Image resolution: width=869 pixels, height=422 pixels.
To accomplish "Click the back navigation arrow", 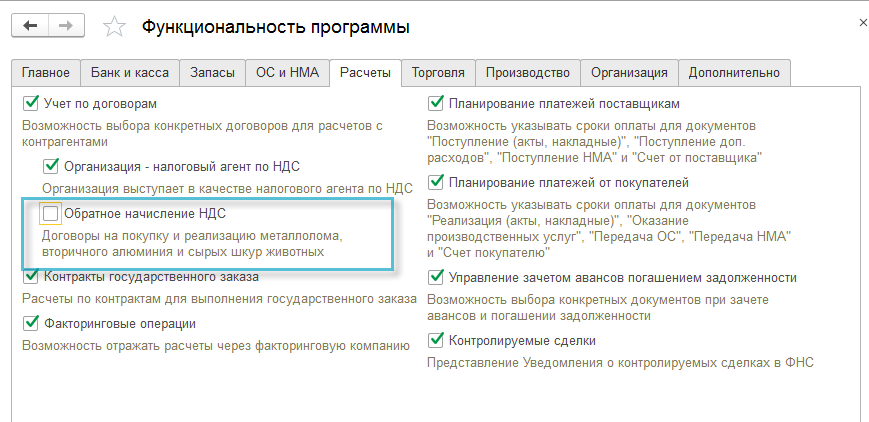I will tap(30, 27).
